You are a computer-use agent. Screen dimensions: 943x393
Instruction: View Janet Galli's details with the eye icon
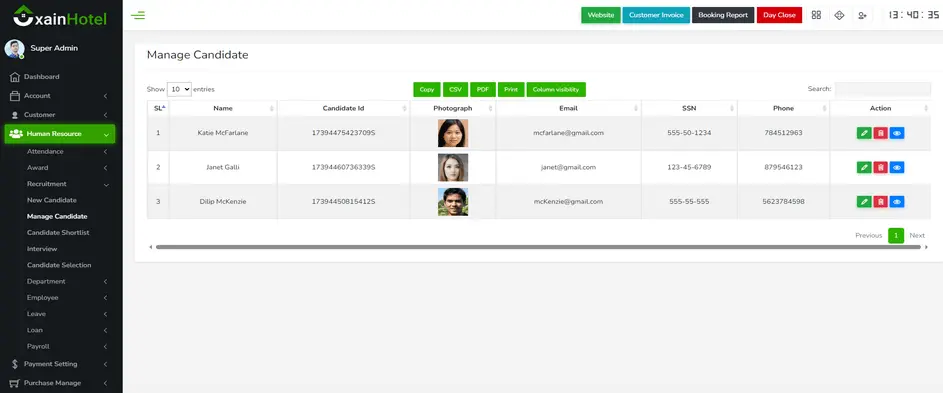tap(897, 167)
